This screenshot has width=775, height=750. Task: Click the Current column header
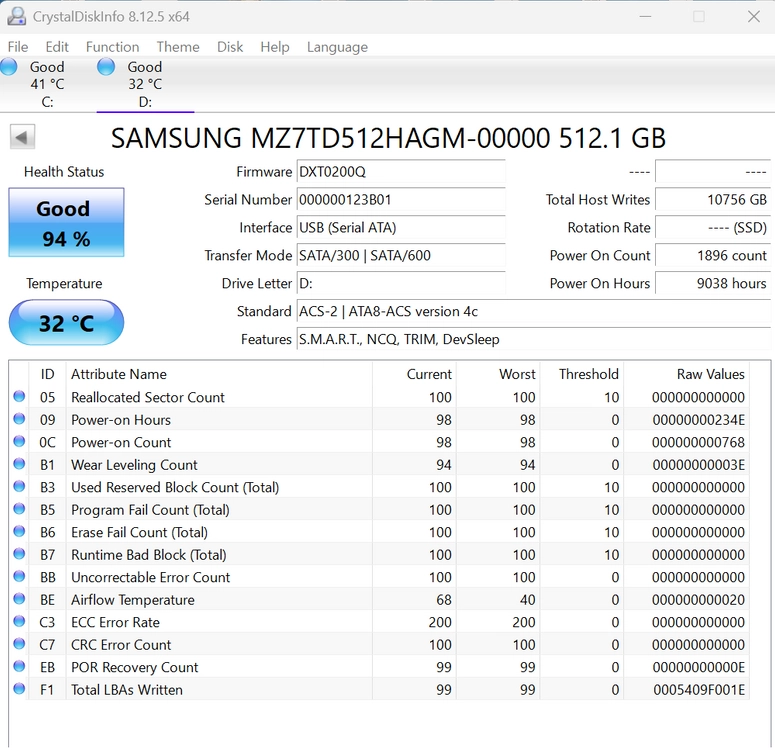click(414, 374)
